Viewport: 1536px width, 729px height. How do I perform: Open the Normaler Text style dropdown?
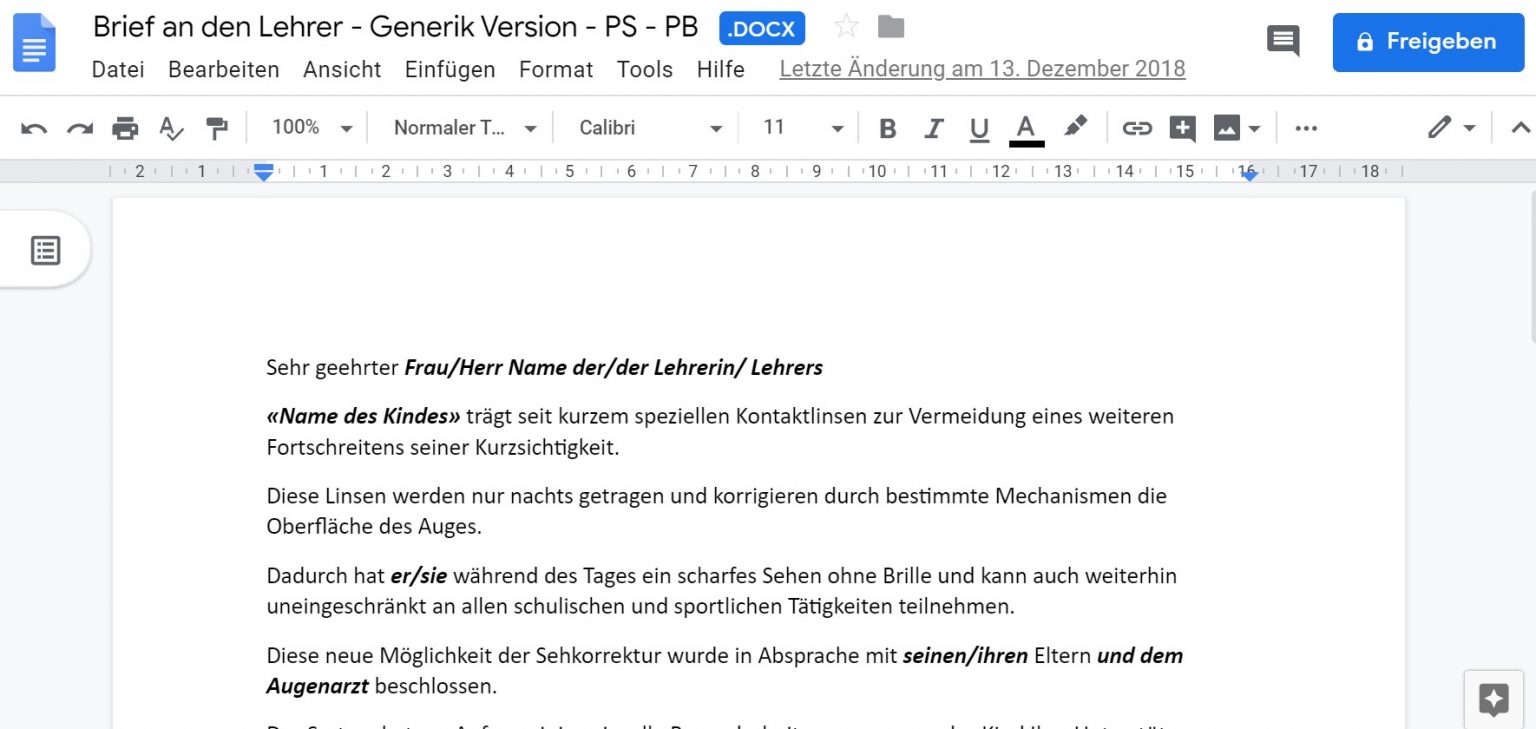465,128
